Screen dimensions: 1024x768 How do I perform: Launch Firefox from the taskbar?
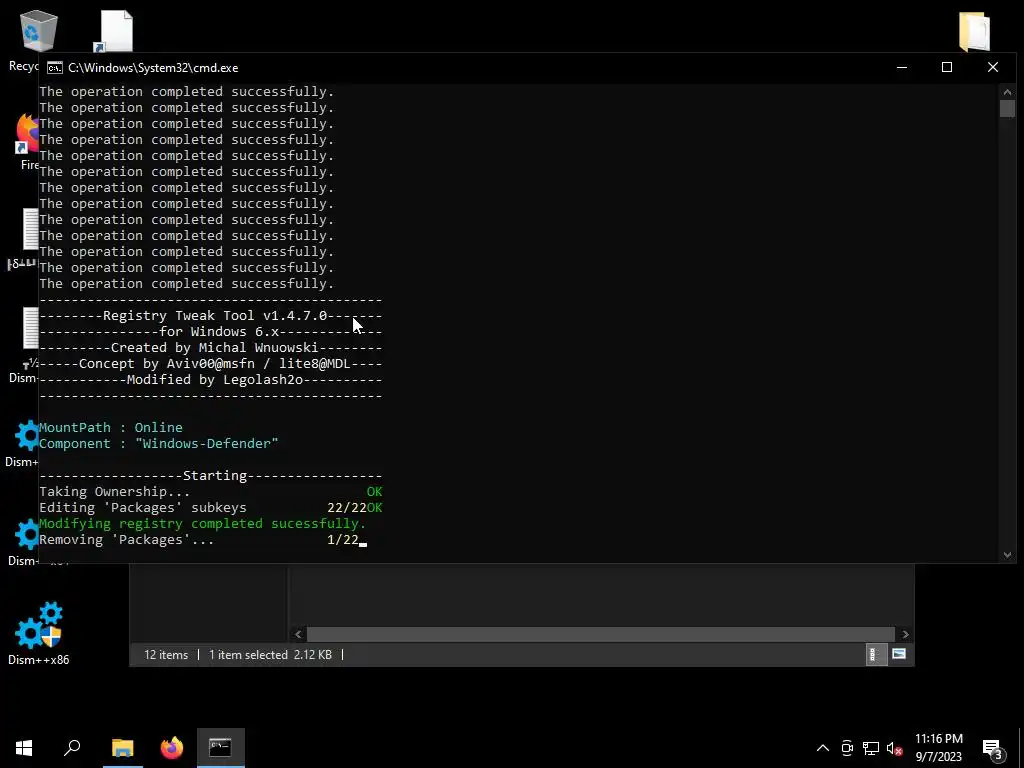click(172, 748)
